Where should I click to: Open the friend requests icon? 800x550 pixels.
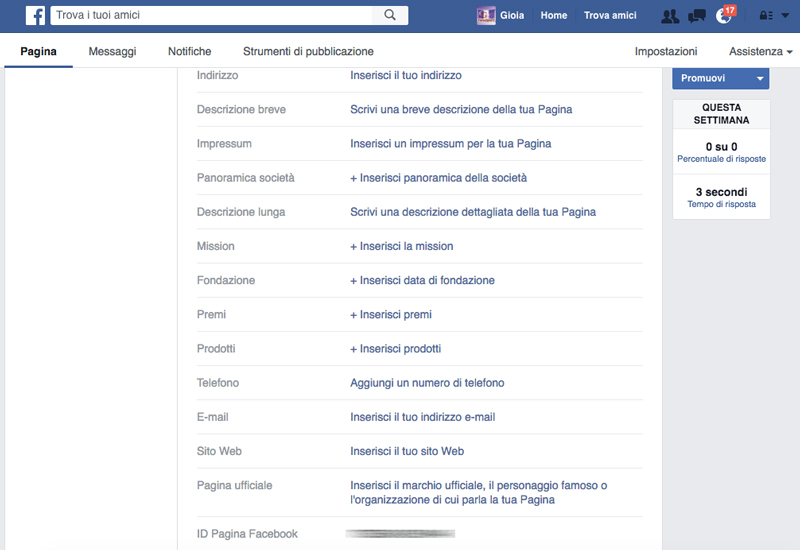pos(670,16)
